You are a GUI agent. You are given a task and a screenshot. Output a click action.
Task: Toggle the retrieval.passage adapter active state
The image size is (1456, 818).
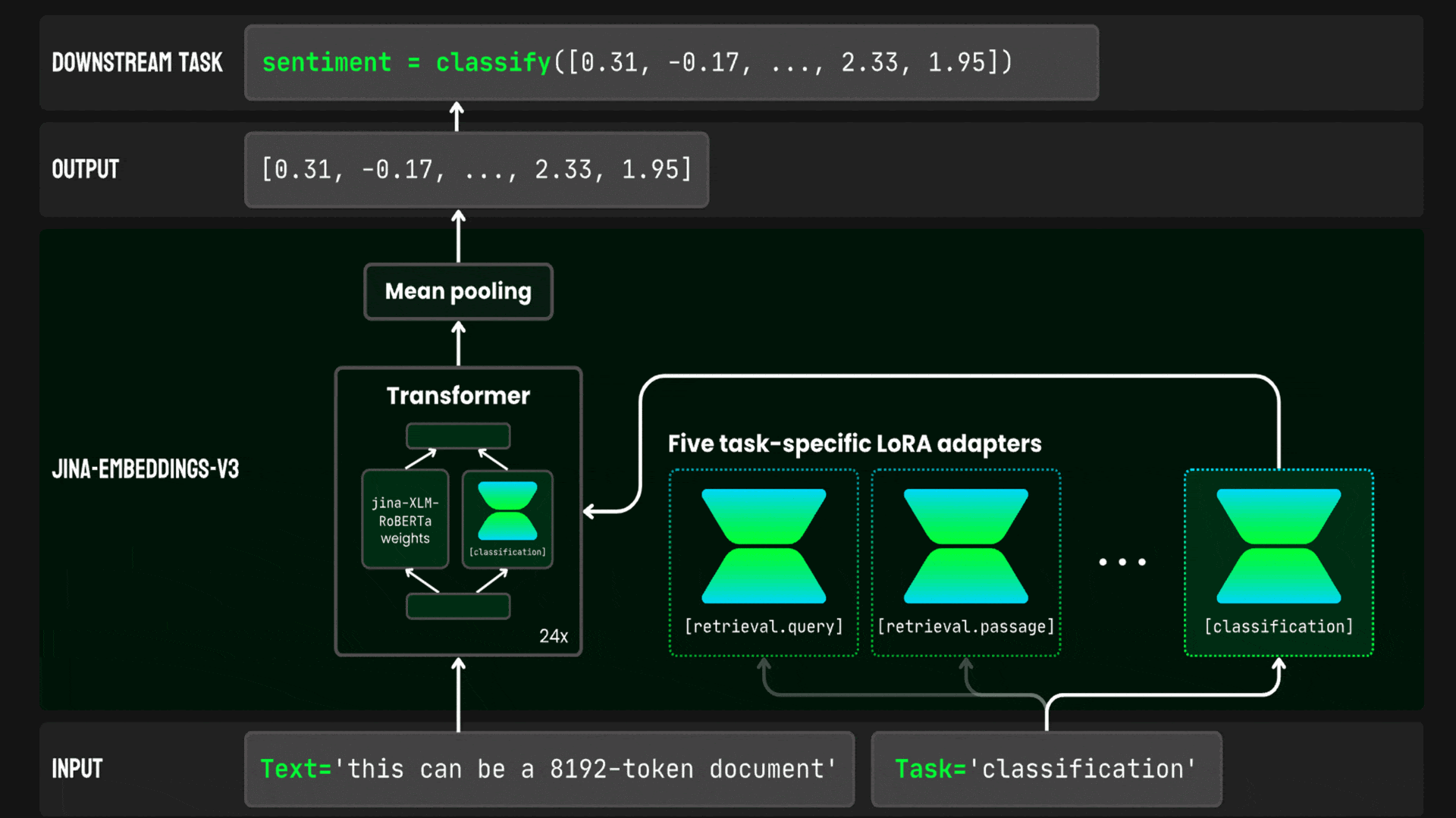[x=966, y=561]
